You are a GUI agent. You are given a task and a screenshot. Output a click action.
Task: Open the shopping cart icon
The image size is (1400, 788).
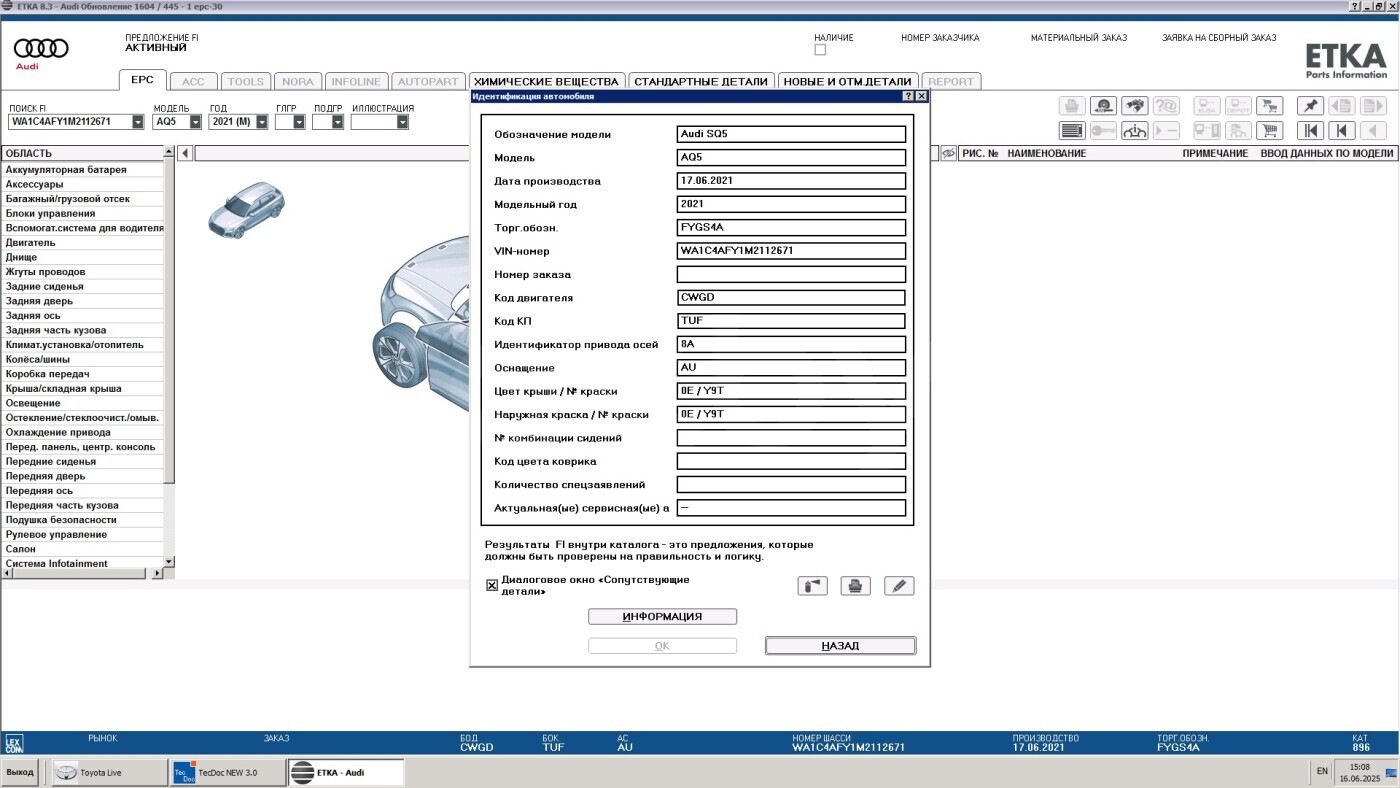tap(1269, 130)
